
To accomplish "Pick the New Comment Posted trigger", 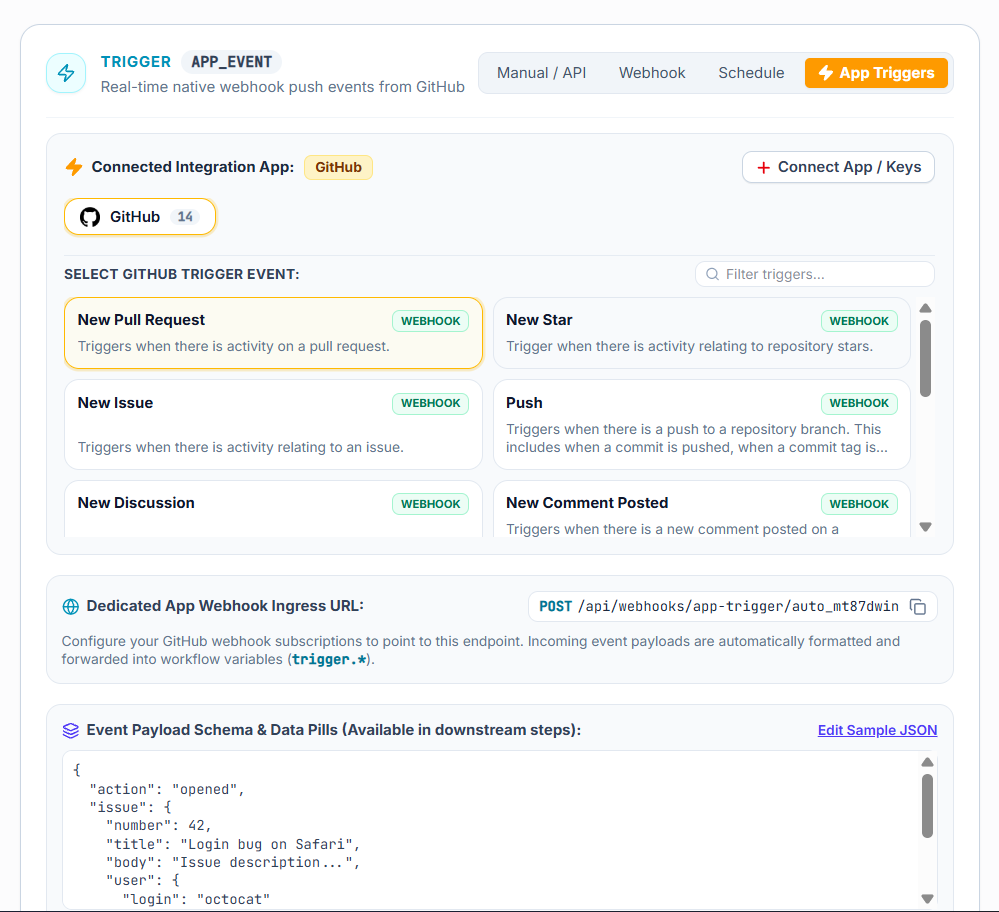I will click(x=701, y=509).
